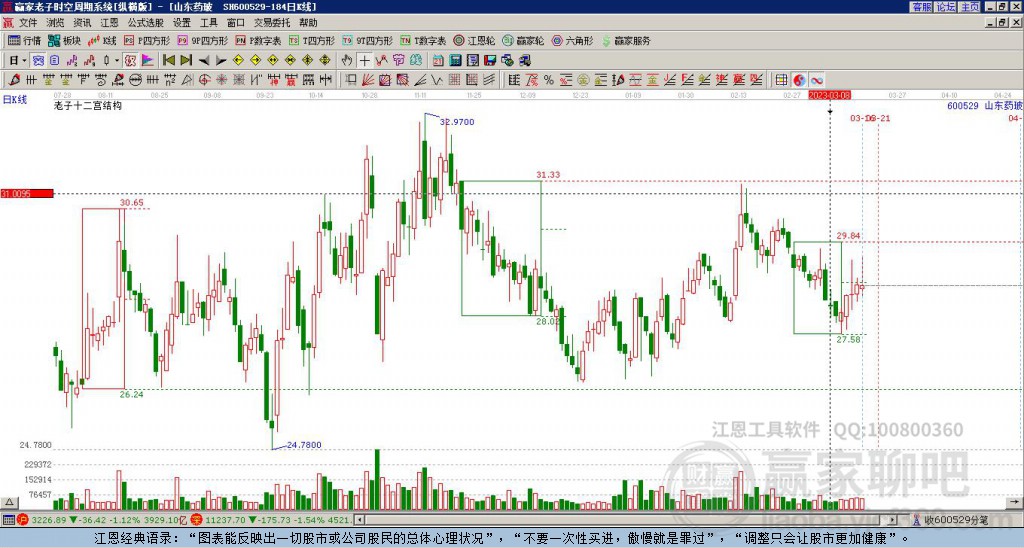Open the 赢家轮 wheel tool
Screen dimensions: 1024x548
pyautogui.click(x=523, y=40)
